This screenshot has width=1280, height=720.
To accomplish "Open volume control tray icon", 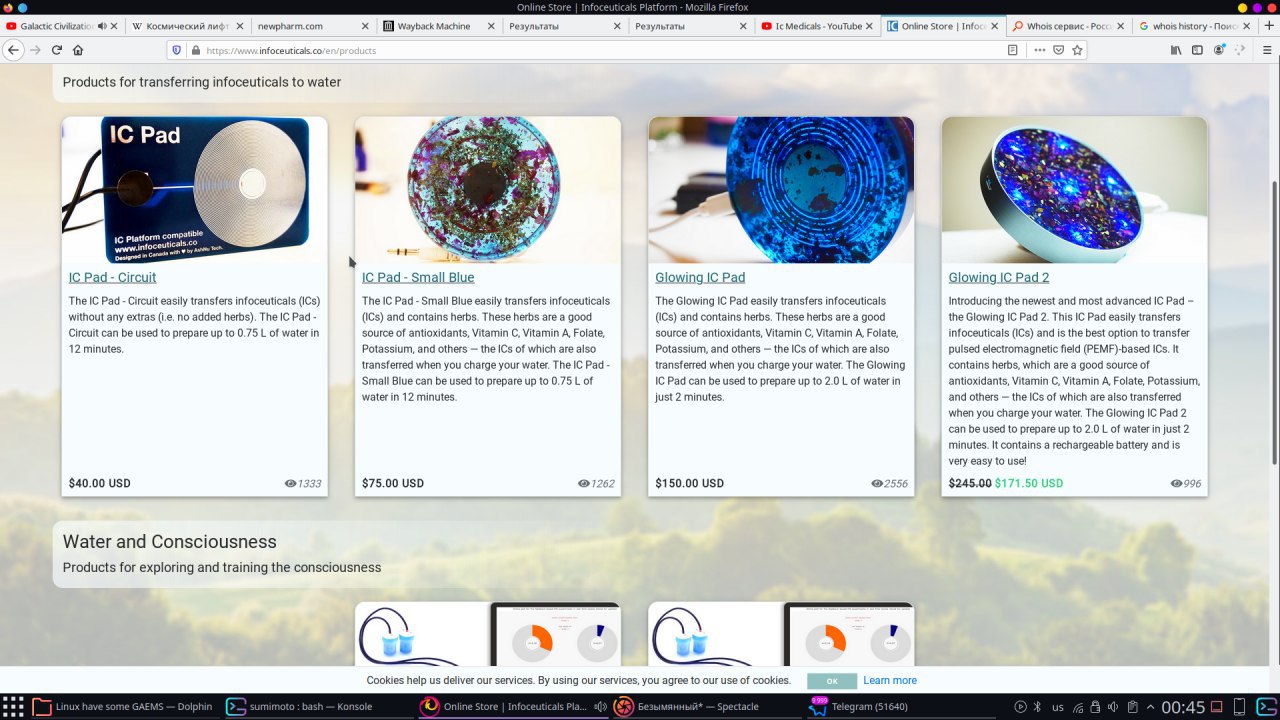I will pyautogui.click(x=1113, y=707).
